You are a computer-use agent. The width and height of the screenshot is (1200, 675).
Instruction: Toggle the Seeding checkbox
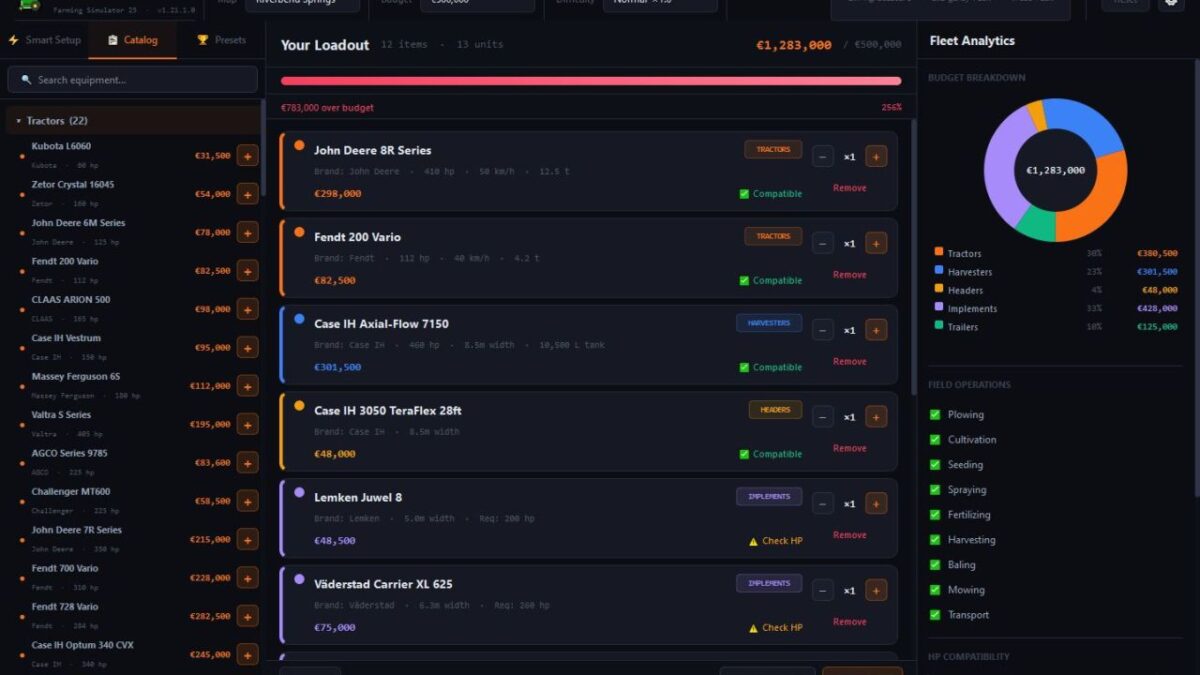pos(935,465)
